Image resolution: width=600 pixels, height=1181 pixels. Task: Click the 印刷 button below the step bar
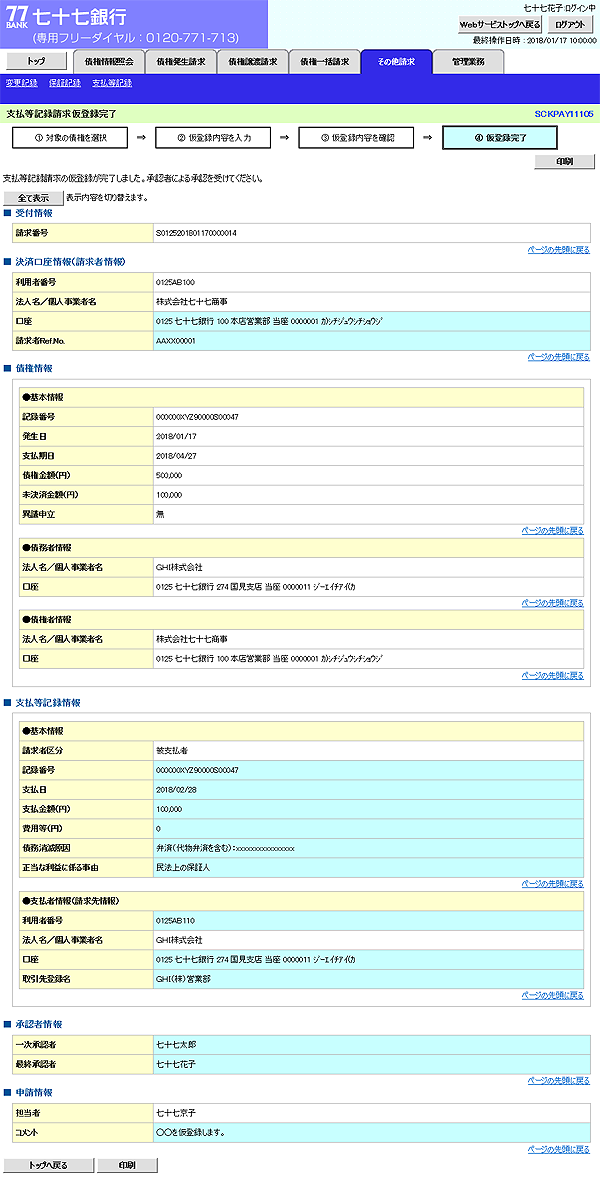(x=565, y=161)
